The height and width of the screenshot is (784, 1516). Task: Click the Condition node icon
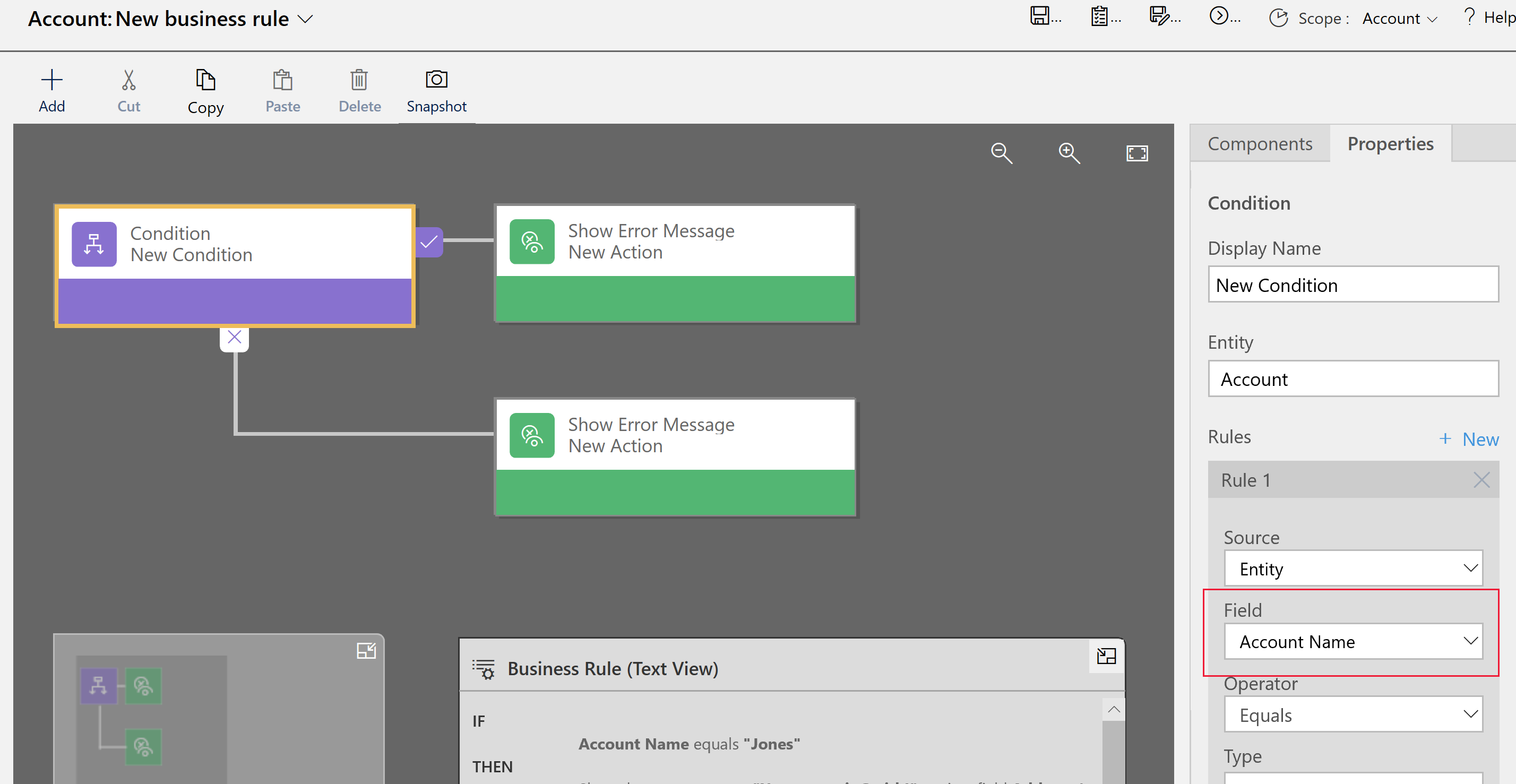[x=93, y=243]
